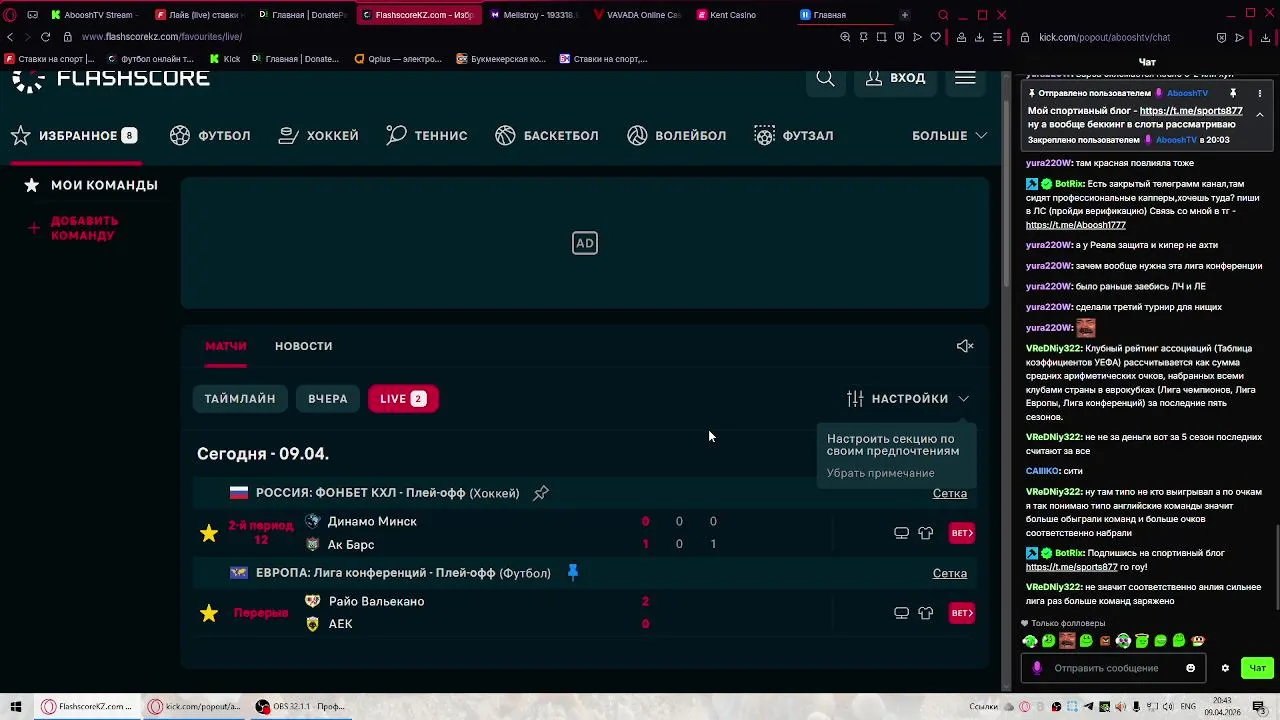Switch to the БАСКЕТБОЛ sport tab
The width and height of the screenshot is (1280, 720).
pos(547,135)
